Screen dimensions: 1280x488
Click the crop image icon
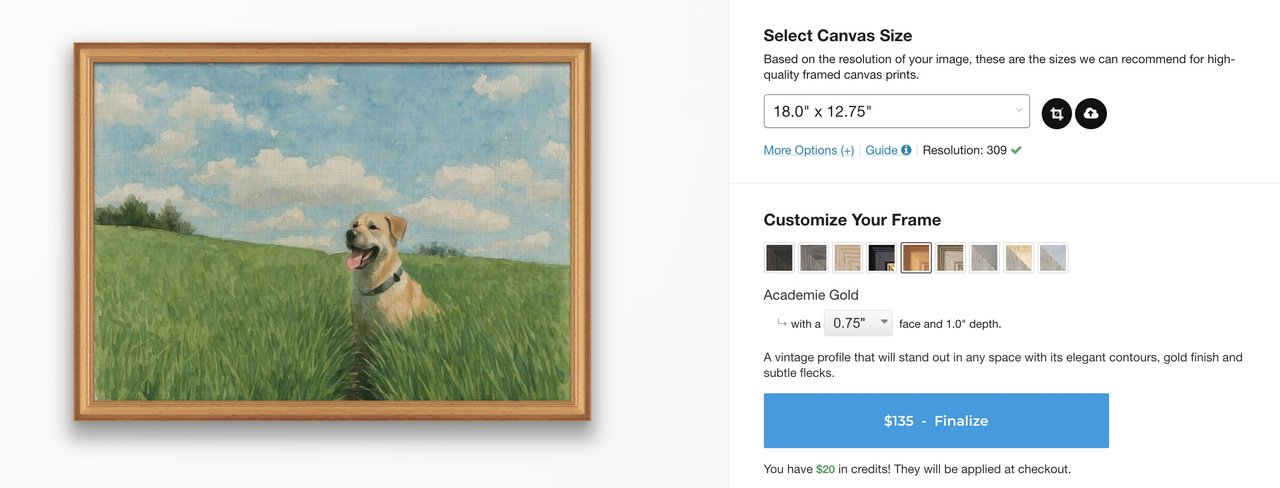click(1056, 114)
